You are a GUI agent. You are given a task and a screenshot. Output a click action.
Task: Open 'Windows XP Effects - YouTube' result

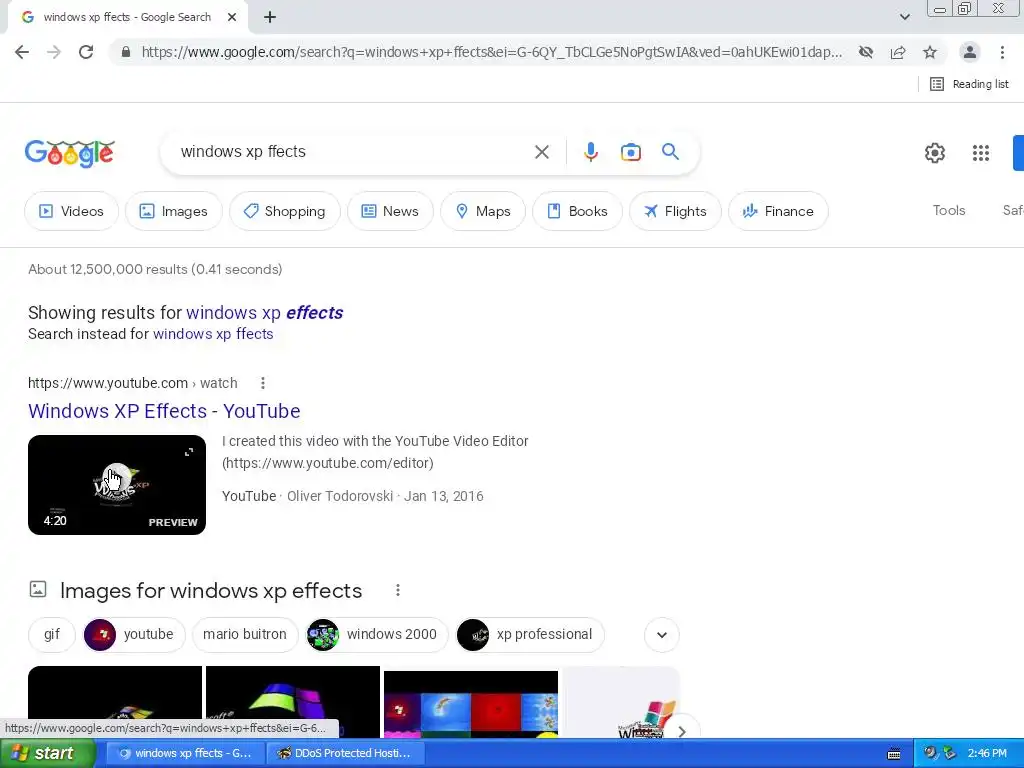click(164, 411)
